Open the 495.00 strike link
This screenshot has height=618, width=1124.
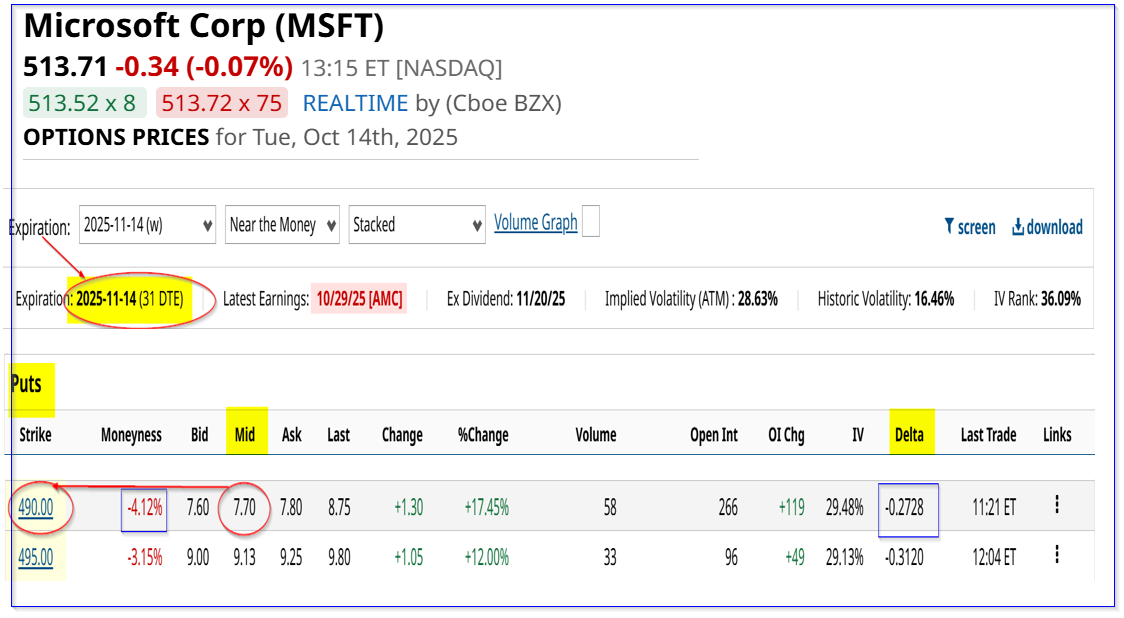[35, 557]
